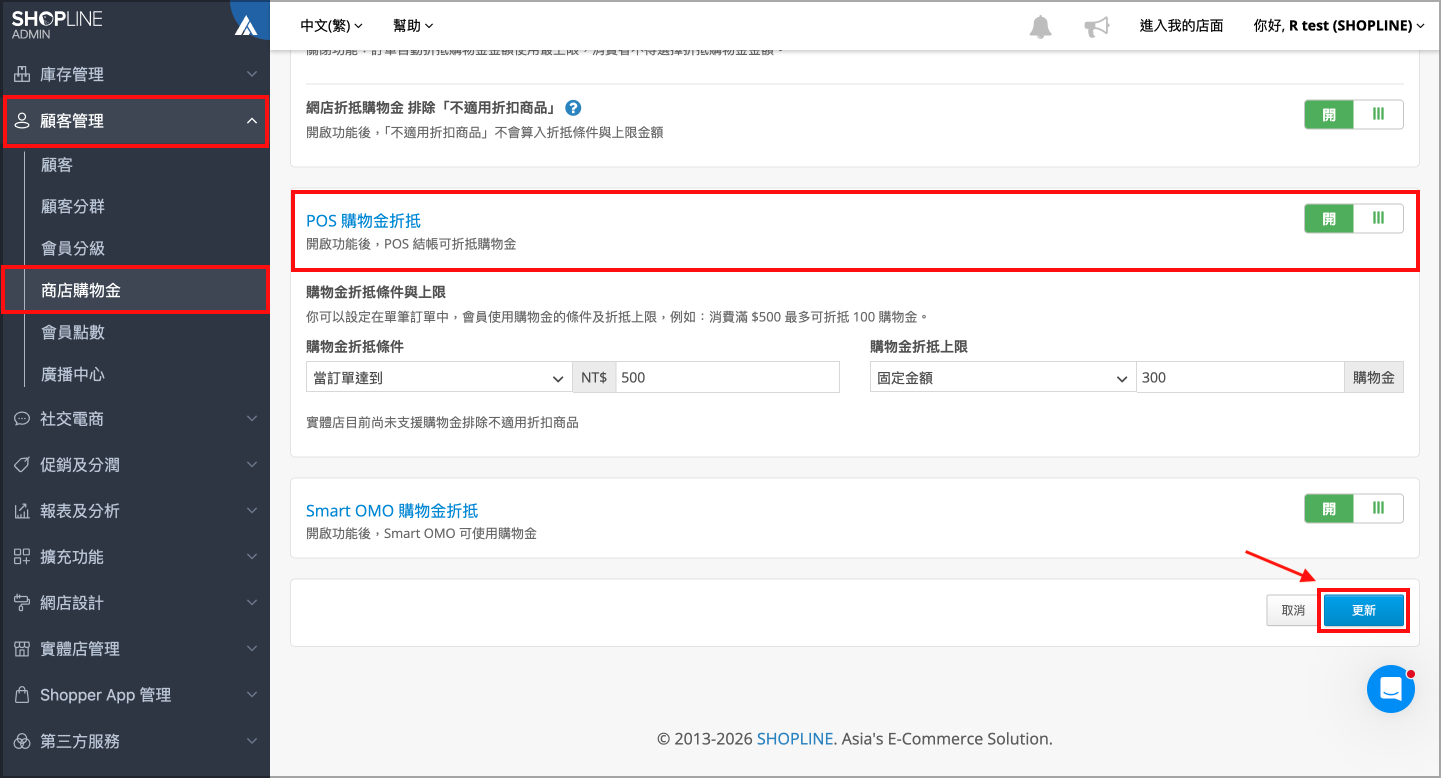This screenshot has height=778, width=1441.
Task: Open the SHOPLINE footer link
Action: tap(794, 739)
